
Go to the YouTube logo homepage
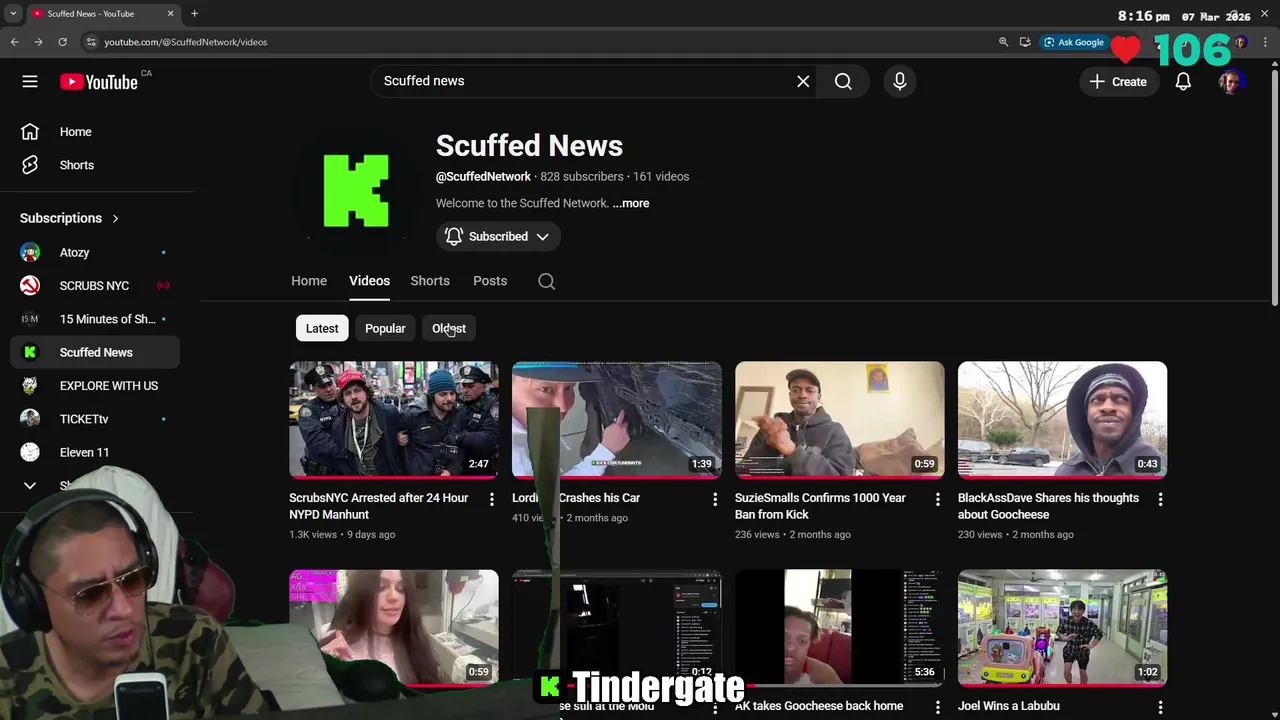point(99,82)
